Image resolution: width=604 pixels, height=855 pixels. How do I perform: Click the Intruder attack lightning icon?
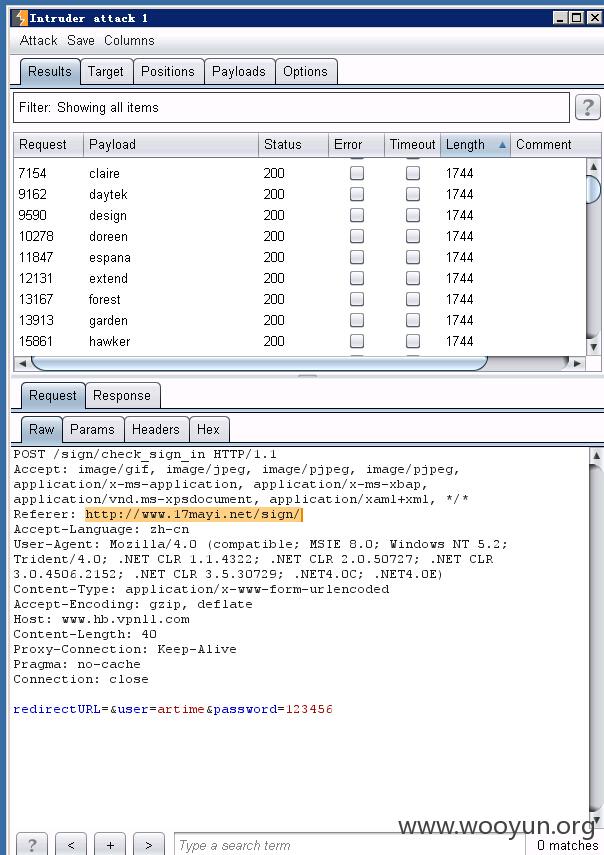(x=21, y=18)
